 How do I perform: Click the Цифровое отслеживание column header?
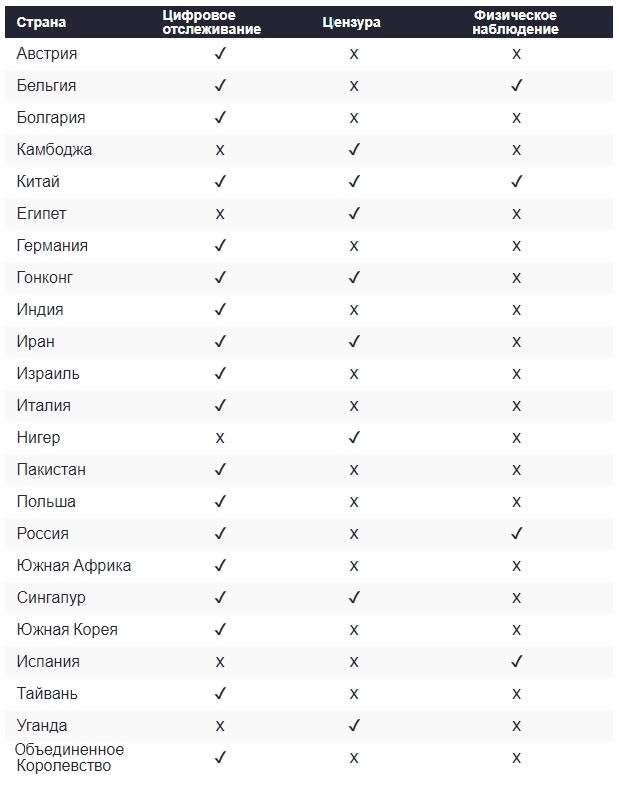pos(211,22)
